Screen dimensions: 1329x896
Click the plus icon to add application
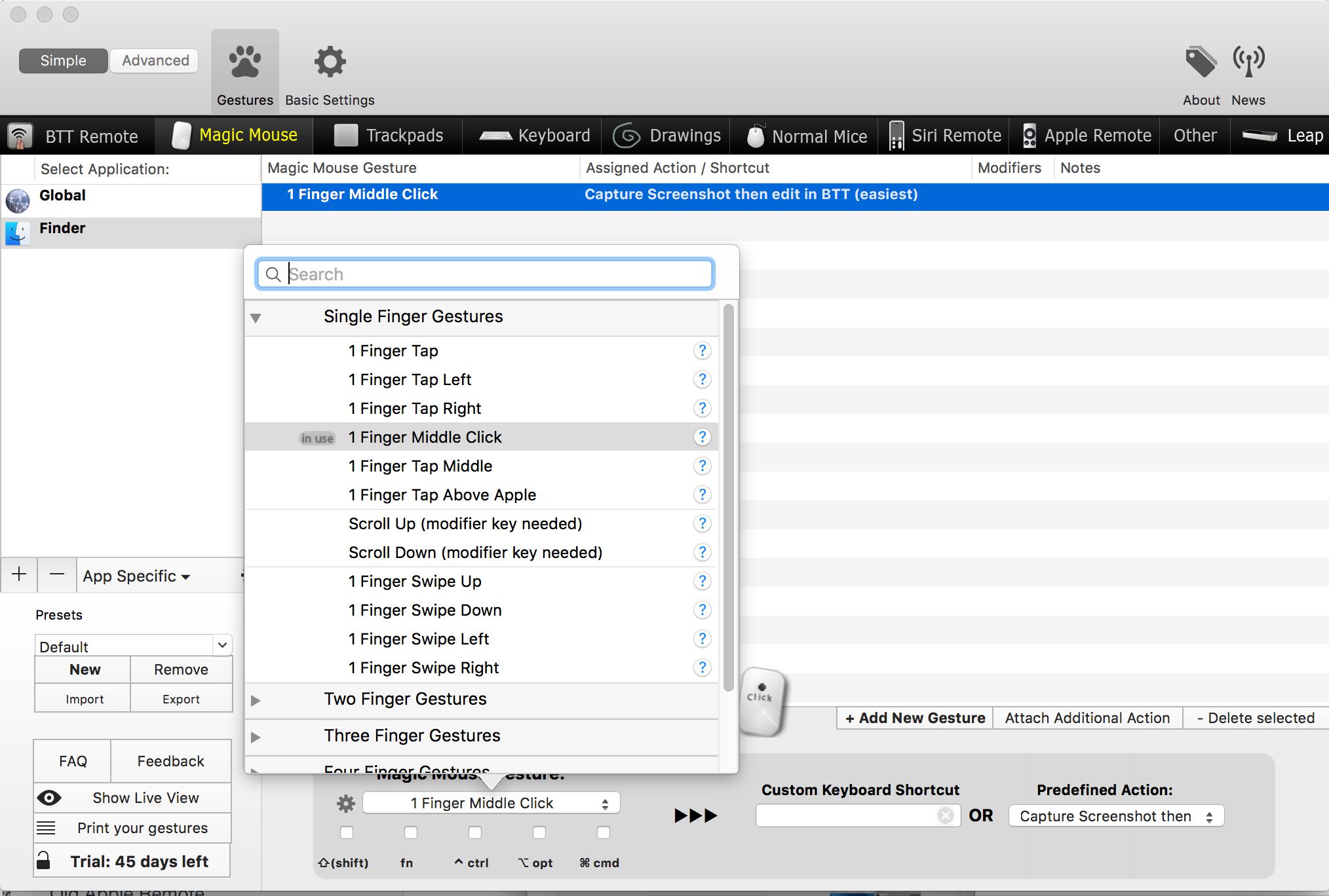click(x=19, y=574)
